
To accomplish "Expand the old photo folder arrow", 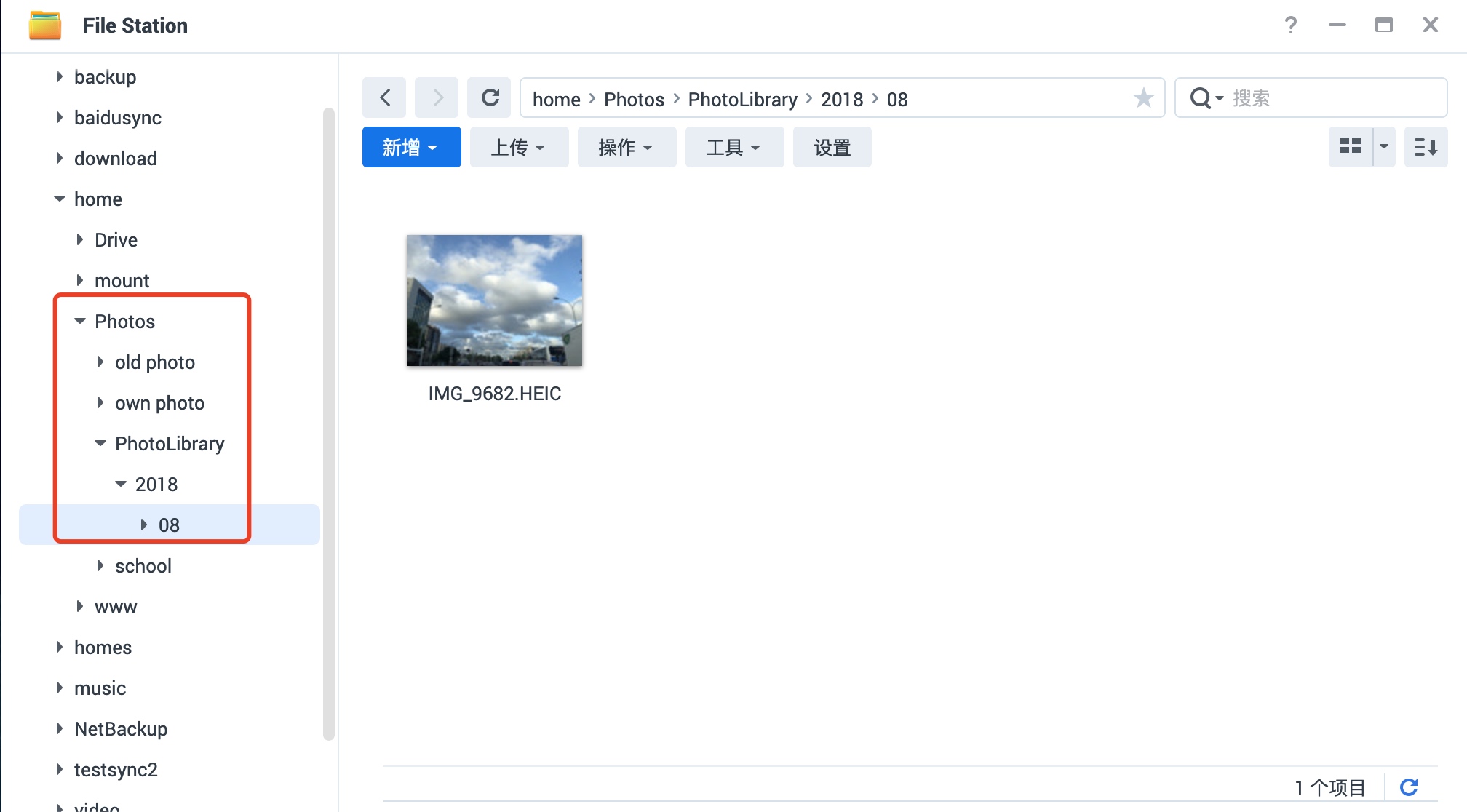I will click(x=100, y=362).
